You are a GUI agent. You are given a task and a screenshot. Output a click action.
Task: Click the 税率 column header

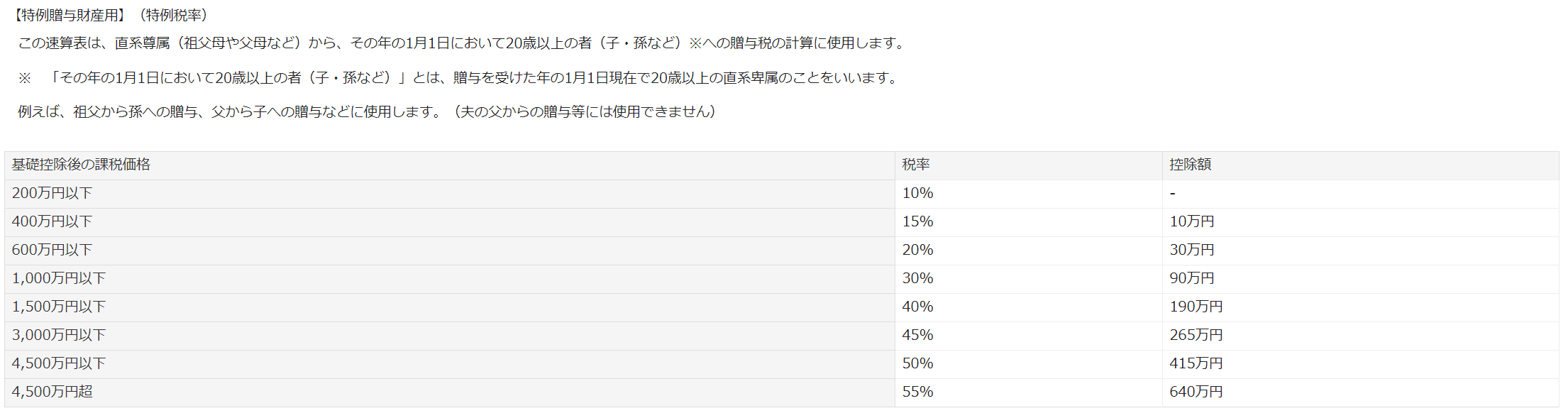tap(916, 165)
